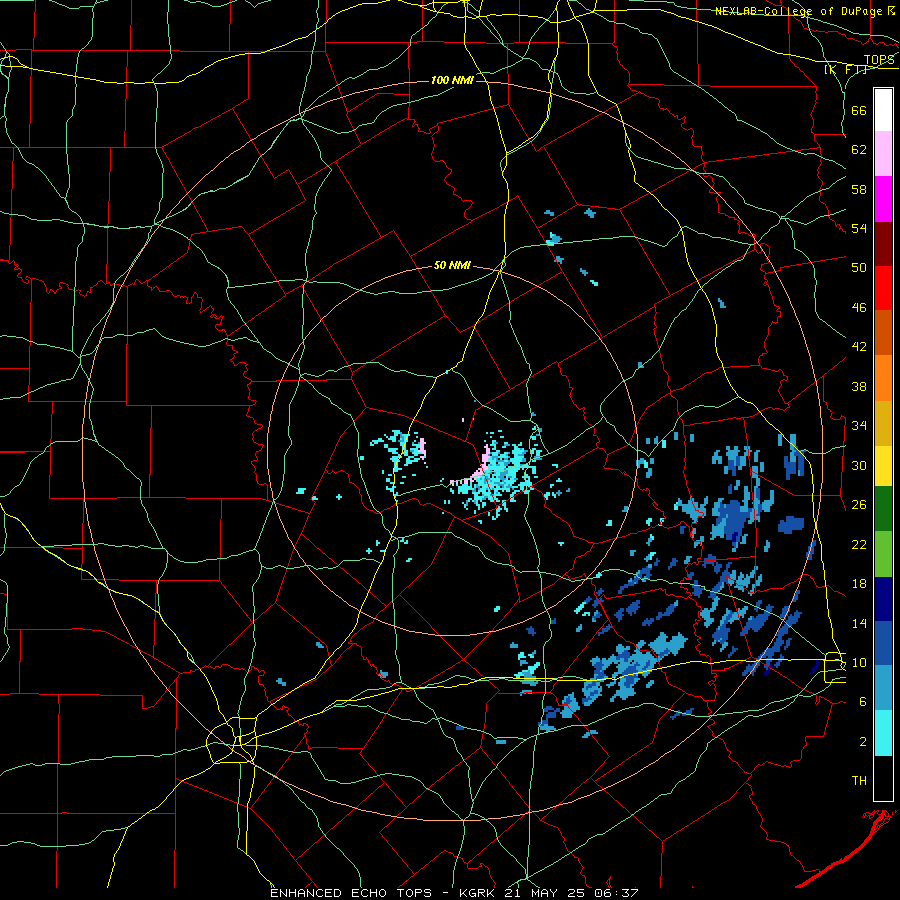Select the legend value '50'
This screenshot has height=900, width=900.
tap(859, 267)
